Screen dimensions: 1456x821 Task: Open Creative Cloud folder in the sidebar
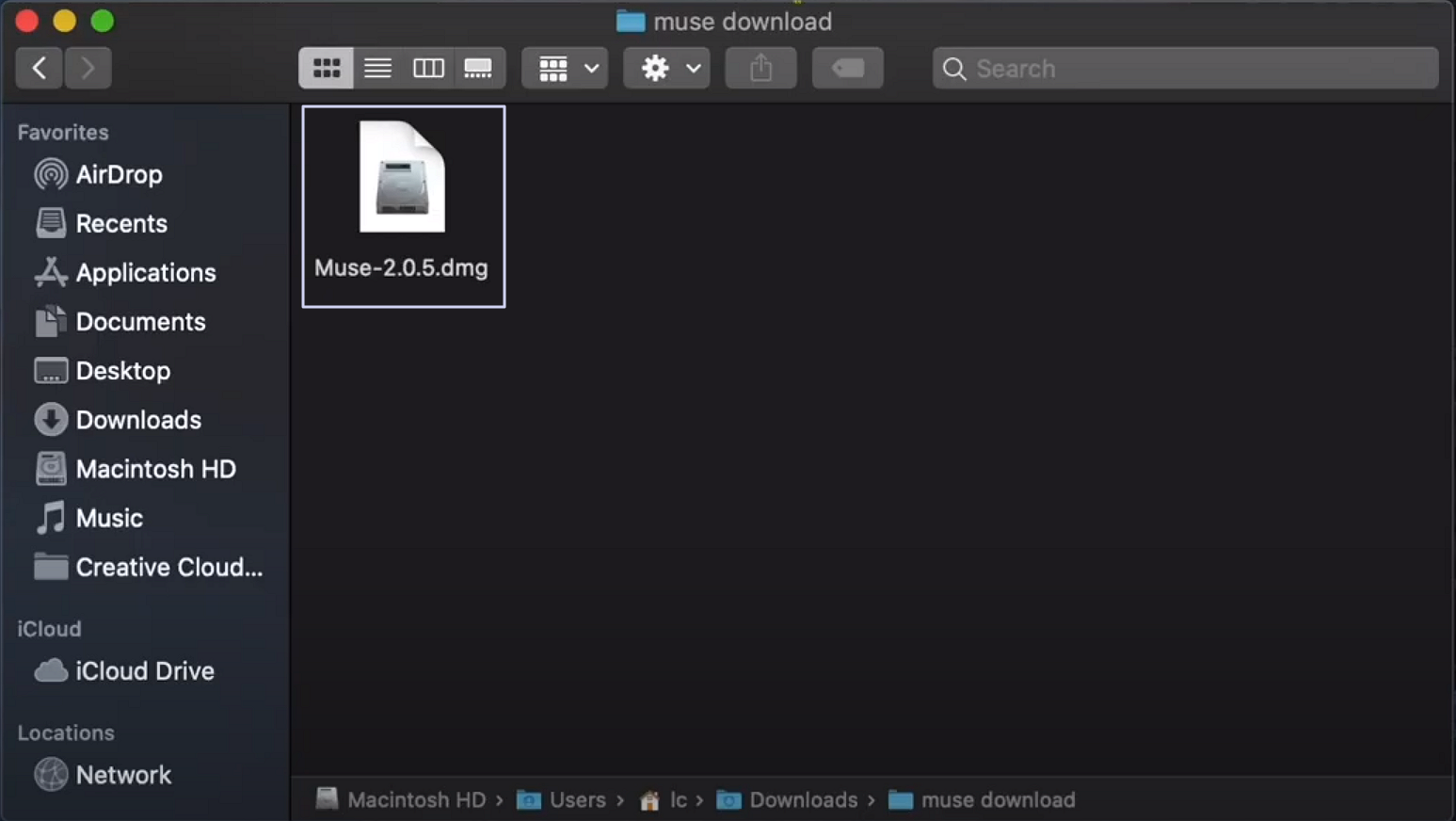click(x=168, y=567)
